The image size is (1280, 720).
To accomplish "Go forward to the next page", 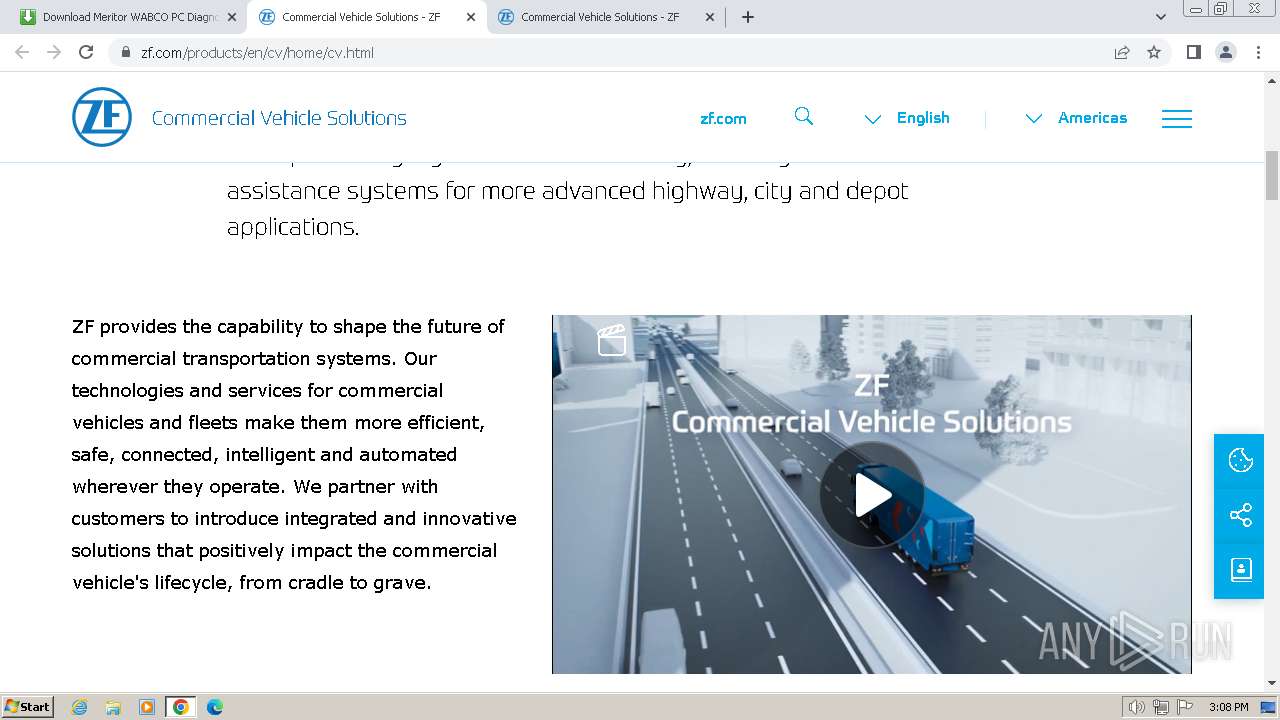I will coord(54,52).
